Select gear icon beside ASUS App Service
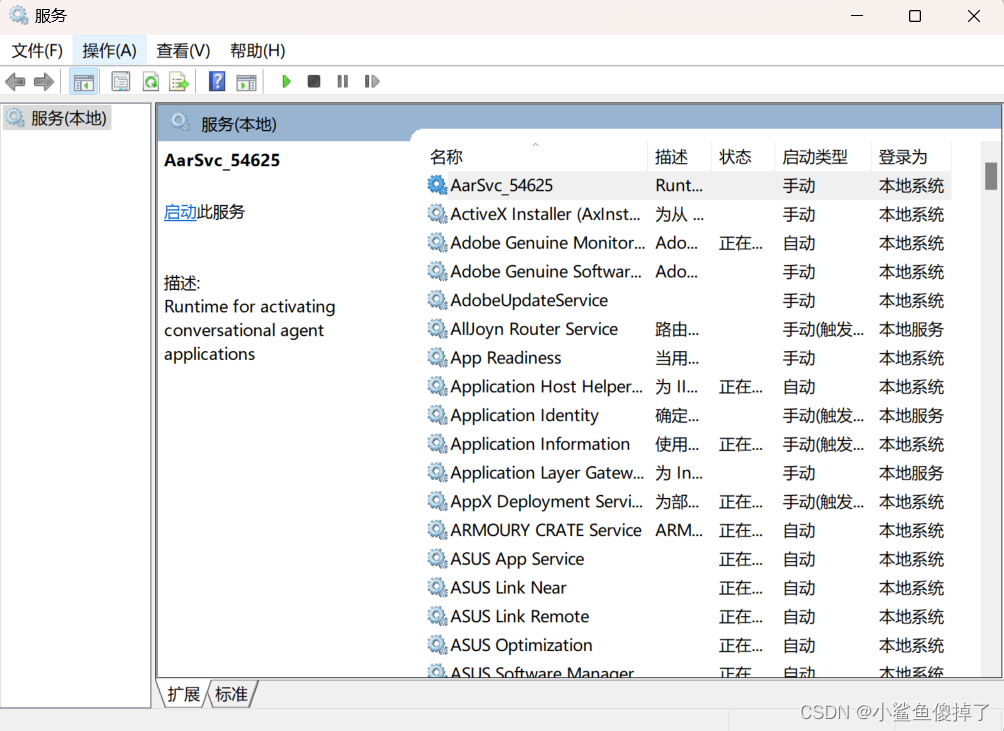Image resolution: width=1004 pixels, height=731 pixels. tap(437, 559)
